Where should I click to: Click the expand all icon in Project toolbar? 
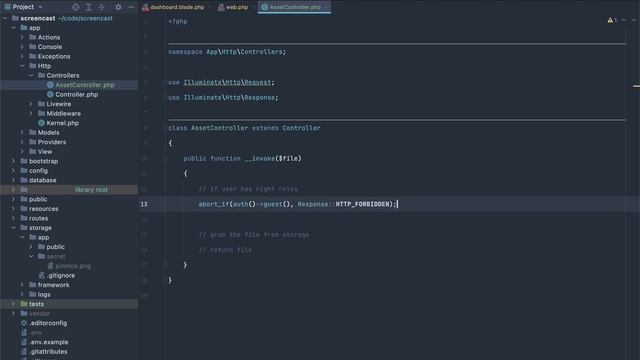pyautogui.click(x=89, y=7)
